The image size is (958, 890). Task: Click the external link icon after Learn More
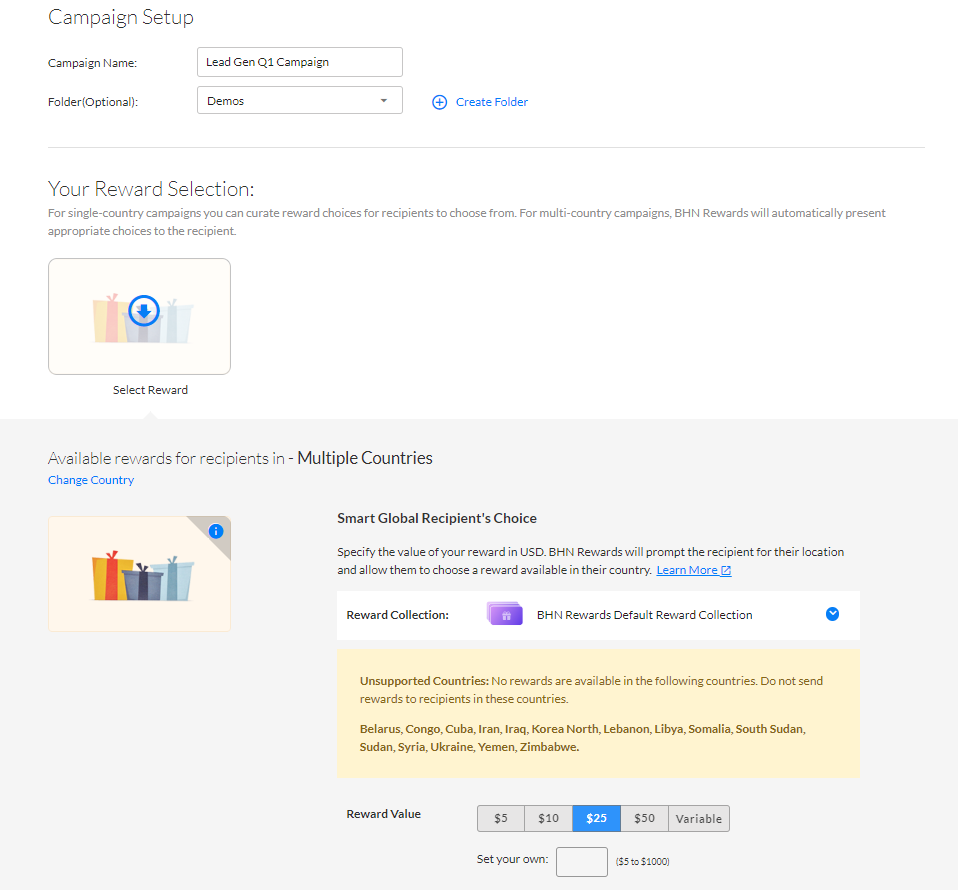[726, 570]
